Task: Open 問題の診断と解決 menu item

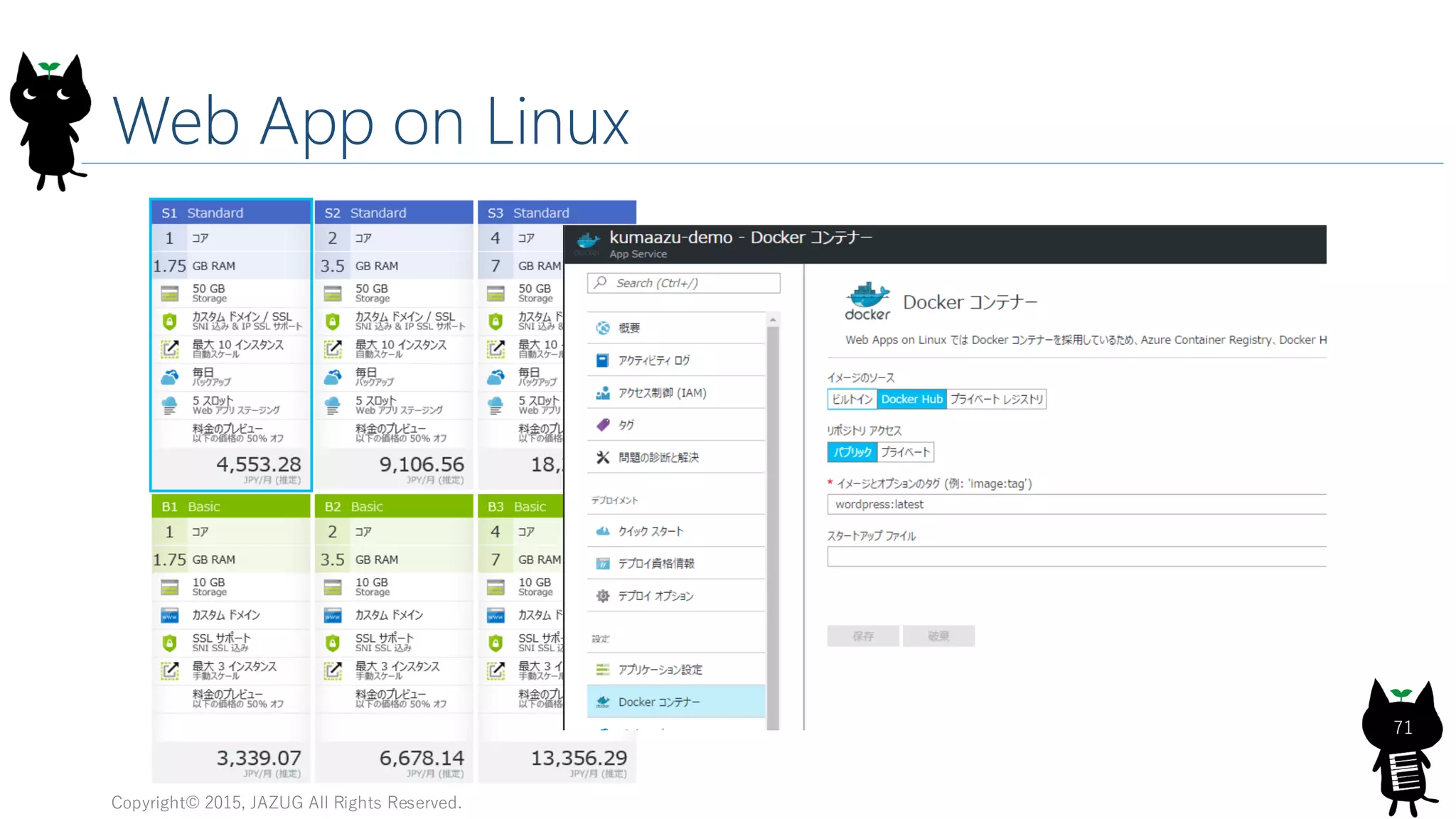Action: tap(676, 457)
